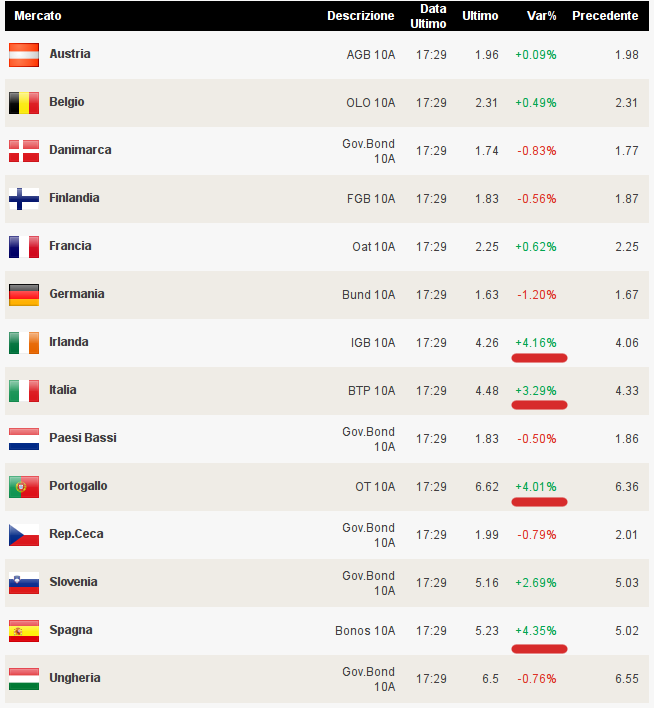Click Spagna's +4.35% variation value
The image size is (654, 708).
click(x=536, y=631)
